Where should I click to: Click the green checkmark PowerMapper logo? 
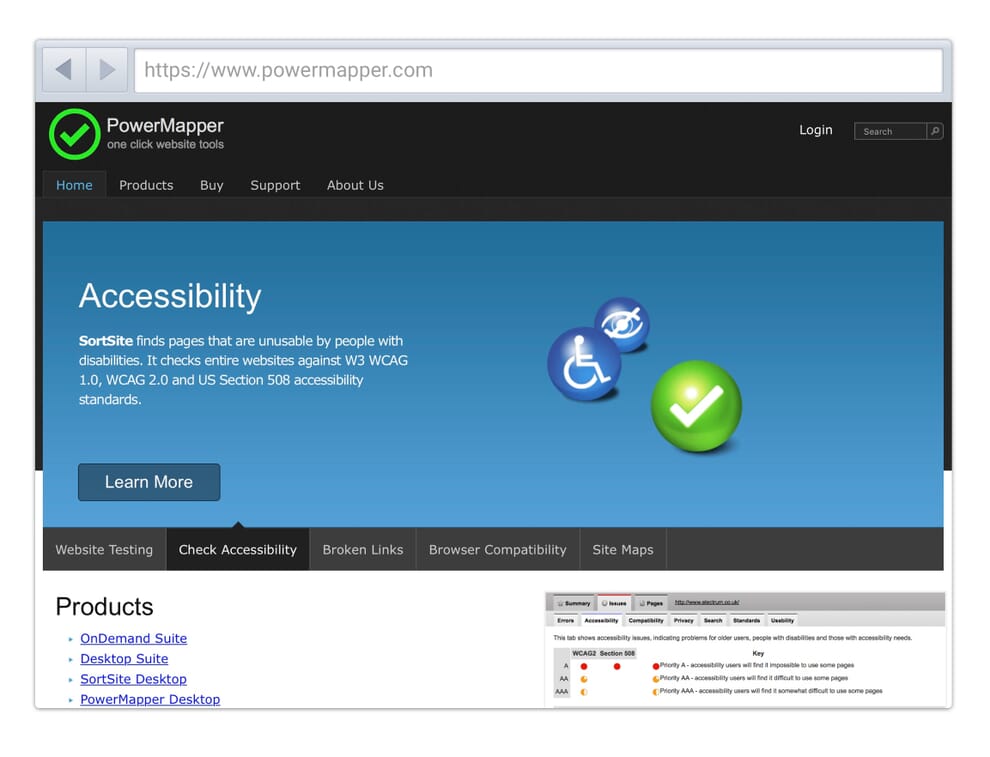(x=75, y=134)
